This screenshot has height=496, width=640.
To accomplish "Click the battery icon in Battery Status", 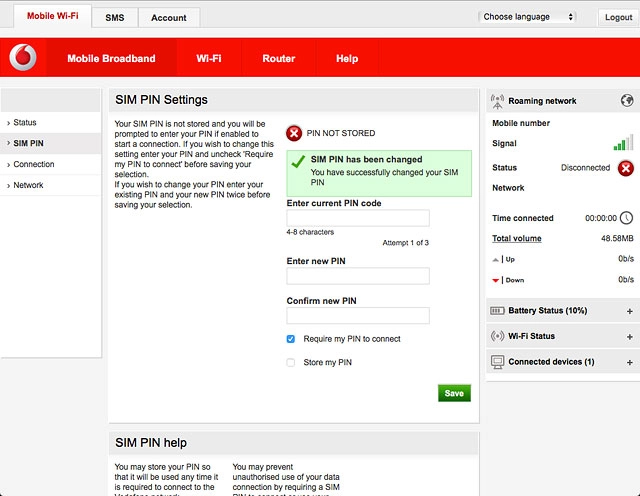I will [x=498, y=311].
